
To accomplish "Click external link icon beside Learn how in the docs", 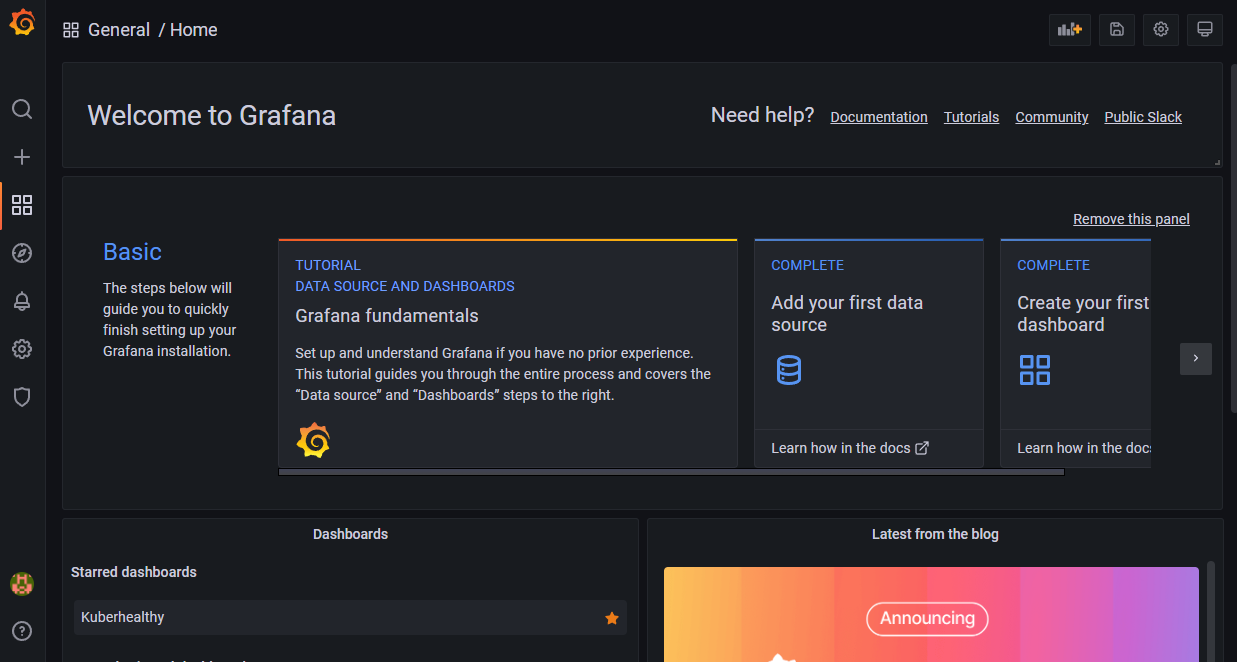I will [x=922, y=448].
